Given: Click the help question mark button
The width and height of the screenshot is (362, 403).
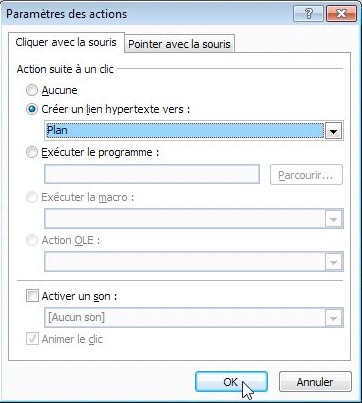Looking at the screenshot, I should 309,14.
